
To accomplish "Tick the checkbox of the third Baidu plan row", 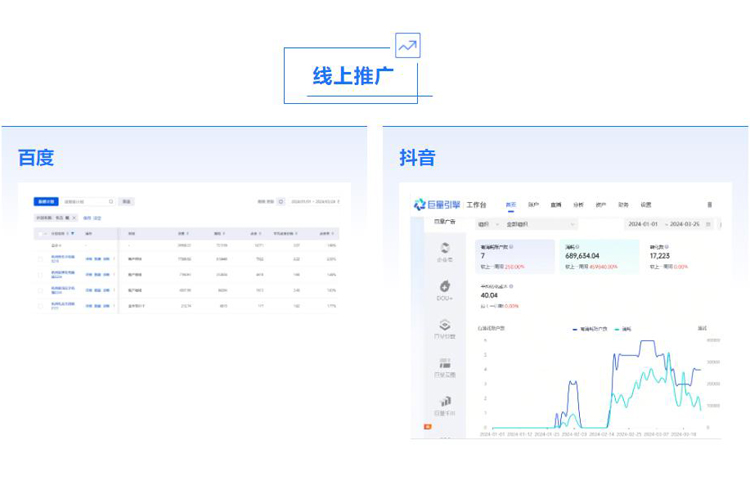I will click(40, 290).
